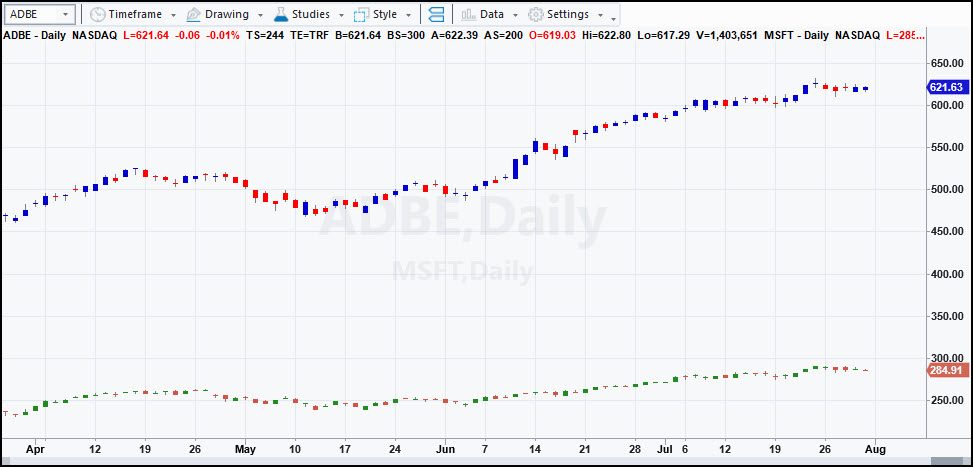Screen dimensions: 973x467
Task: Click the percent change '-0.01%'
Action: tap(222, 35)
